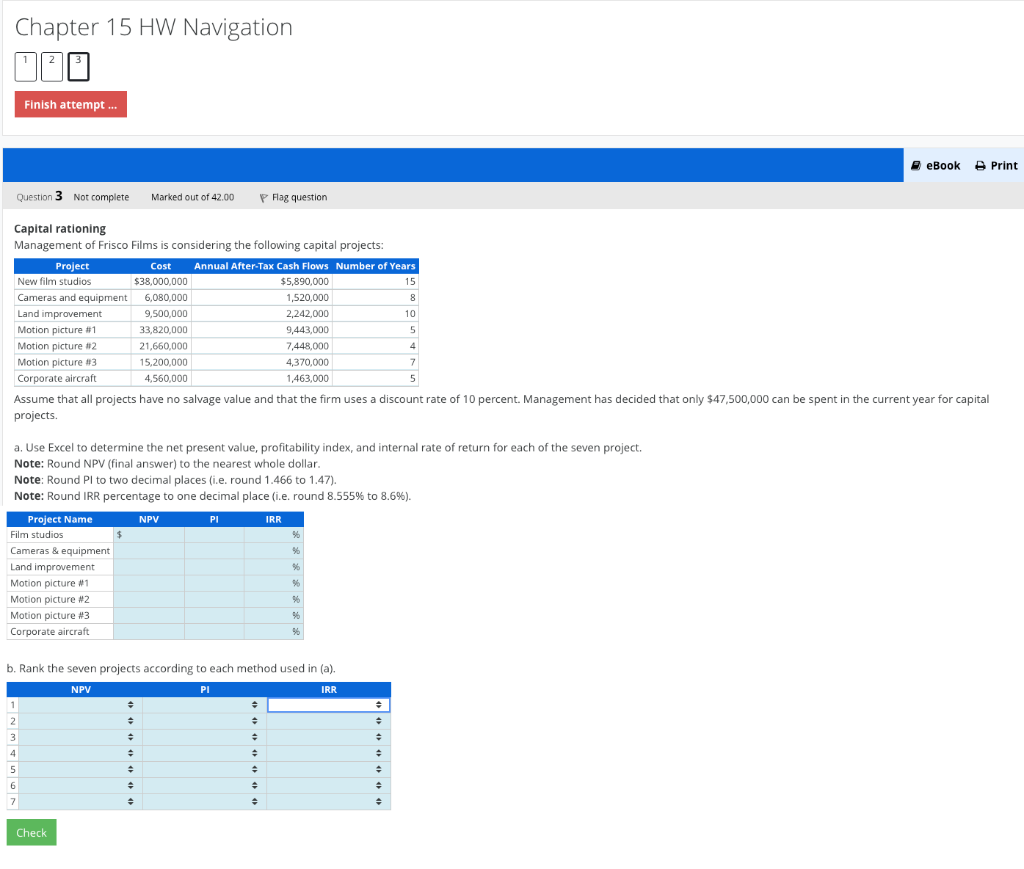1024x869 pixels.
Task: Open rank 7 IRR dropdown
Action: (328, 802)
